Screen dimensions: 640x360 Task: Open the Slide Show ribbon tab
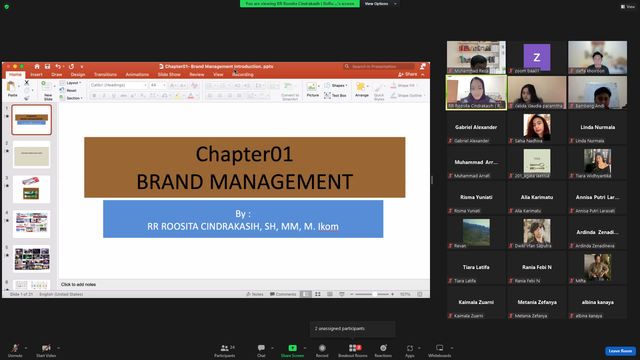169,75
